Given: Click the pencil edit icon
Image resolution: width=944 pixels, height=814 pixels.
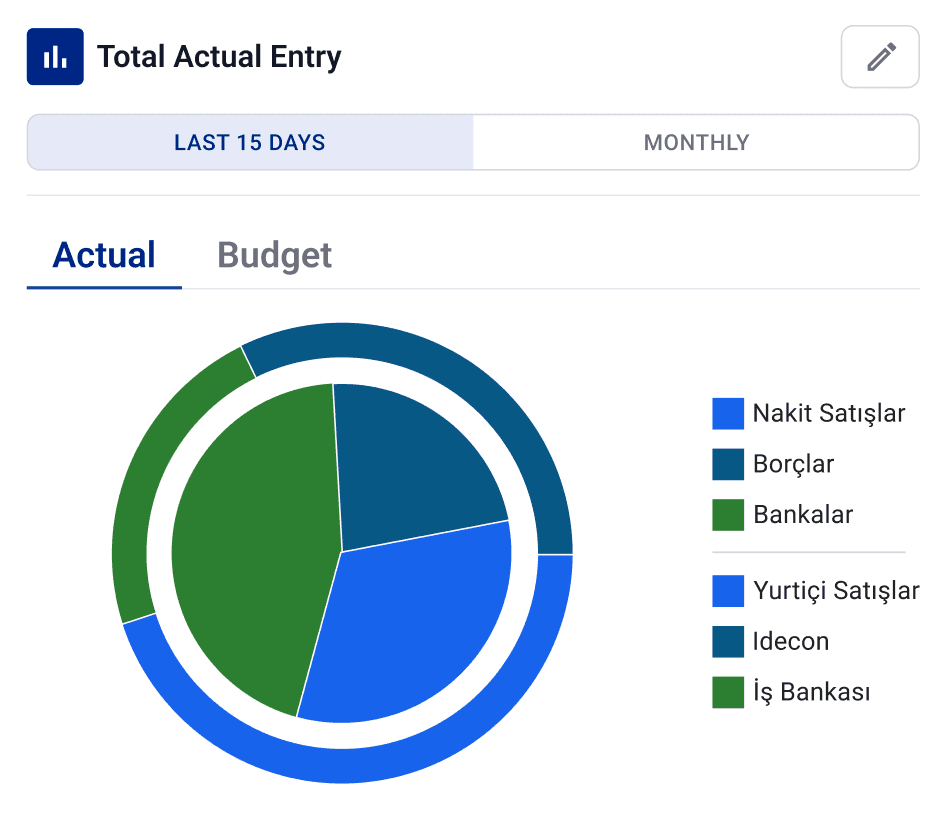Looking at the screenshot, I should (x=880, y=57).
